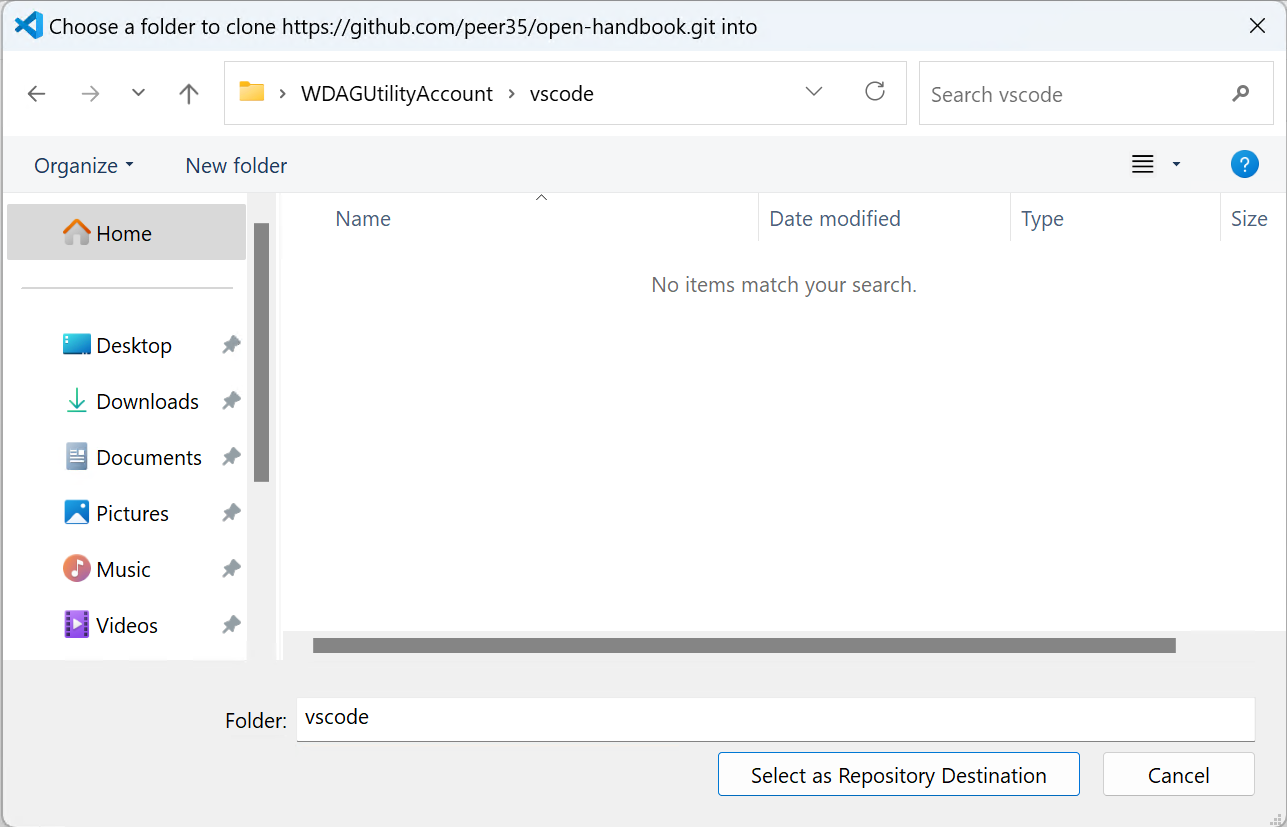This screenshot has height=827, width=1287.
Task: Click the folder icon in address bar
Action: click(251, 93)
